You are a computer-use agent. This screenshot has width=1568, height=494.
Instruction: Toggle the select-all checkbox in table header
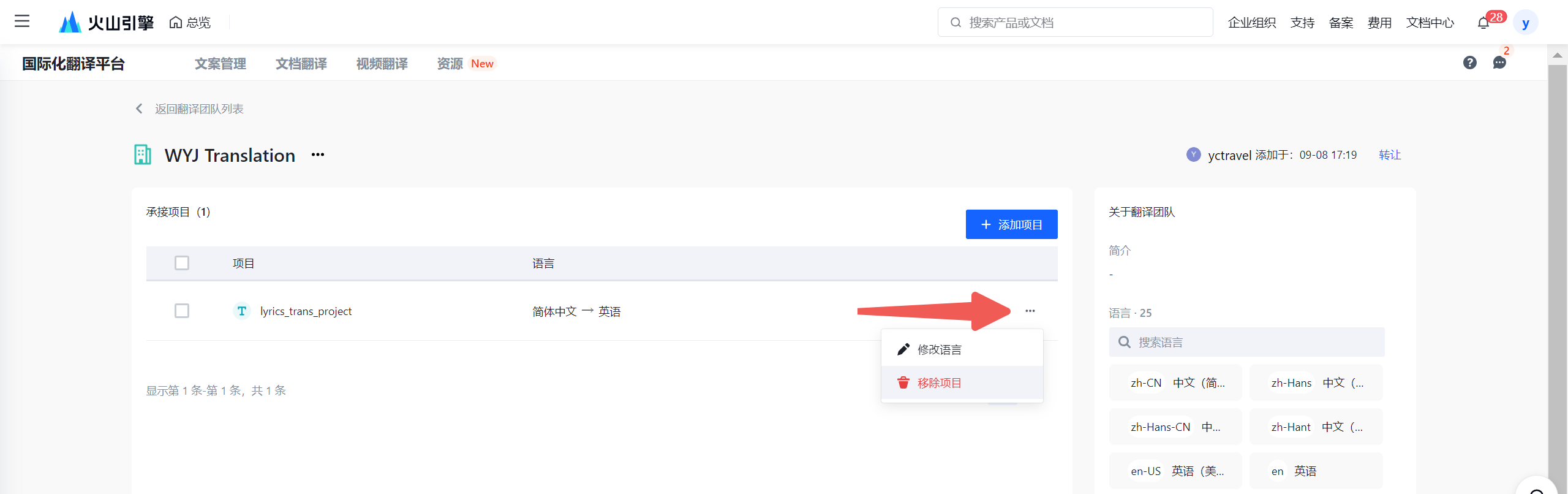pos(182,263)
